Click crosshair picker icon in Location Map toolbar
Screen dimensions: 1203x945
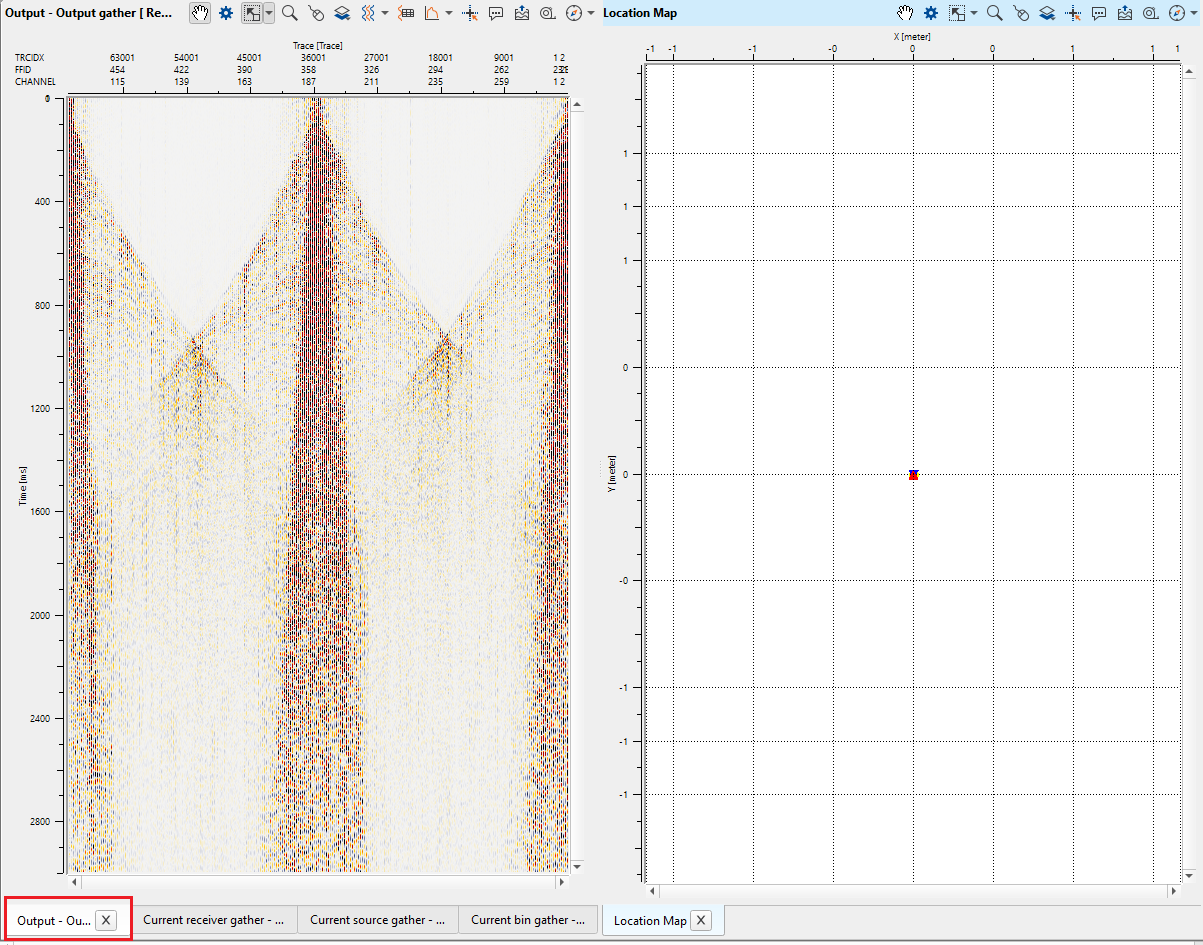click(1073, 13)
